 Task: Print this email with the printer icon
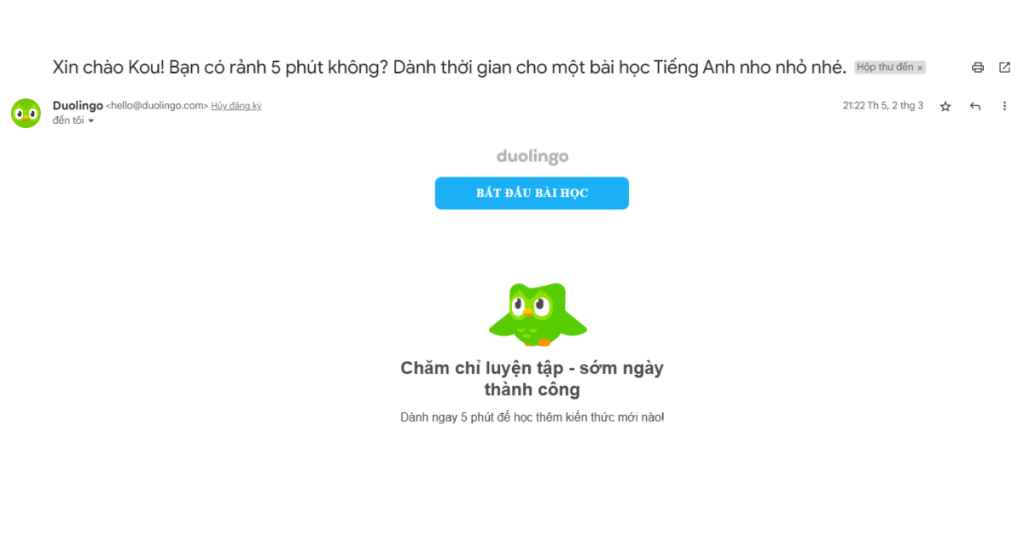pyautogui.click(x=978, y=67)
